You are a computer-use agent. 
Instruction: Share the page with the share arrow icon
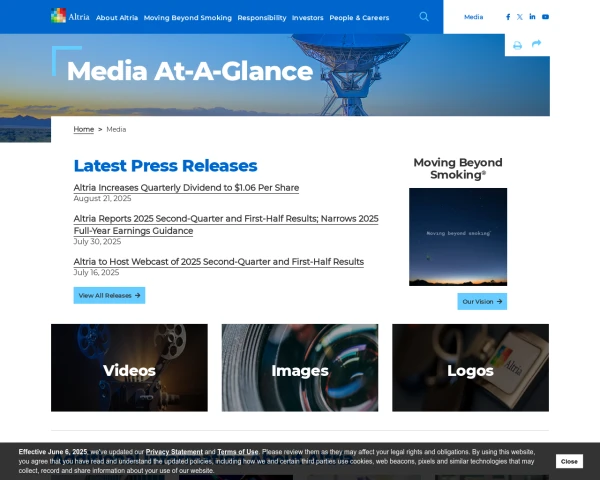point(536,43)
